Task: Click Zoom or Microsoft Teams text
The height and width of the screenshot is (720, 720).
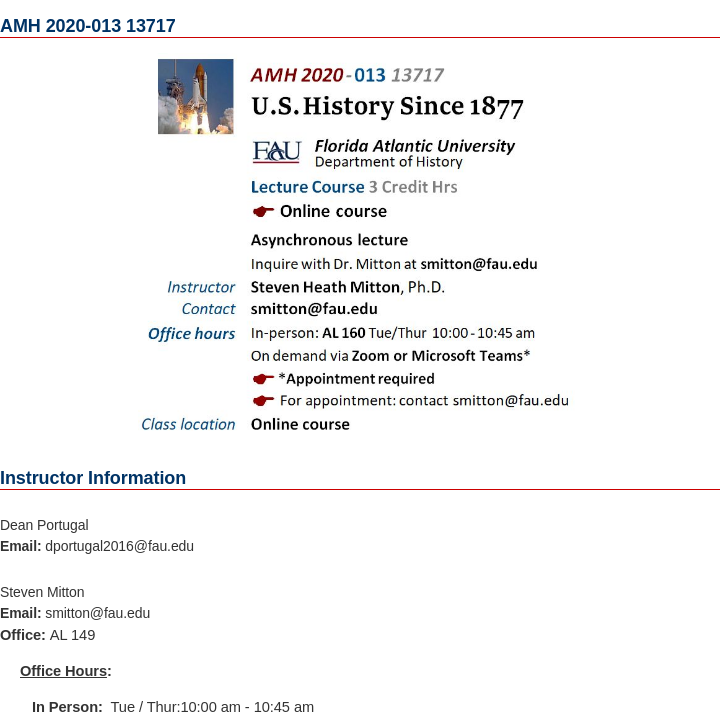Action: coord(440,356)
